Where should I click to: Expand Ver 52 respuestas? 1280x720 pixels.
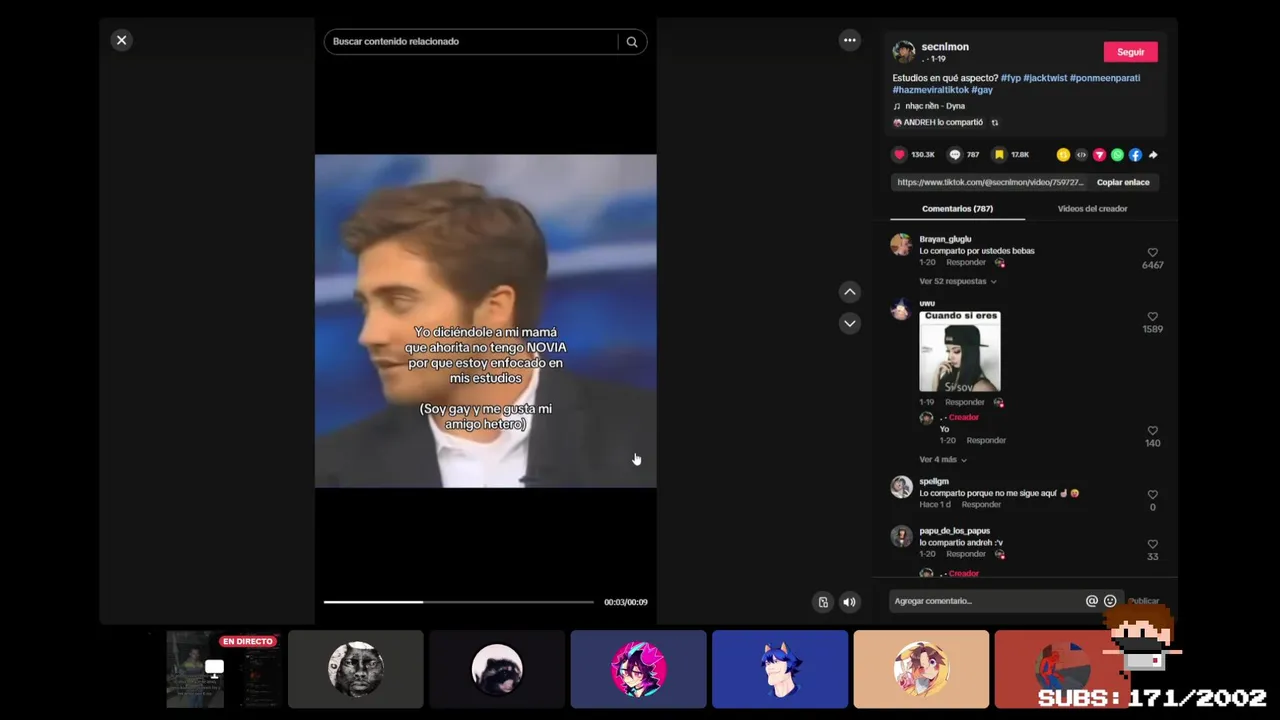(957, 282)
